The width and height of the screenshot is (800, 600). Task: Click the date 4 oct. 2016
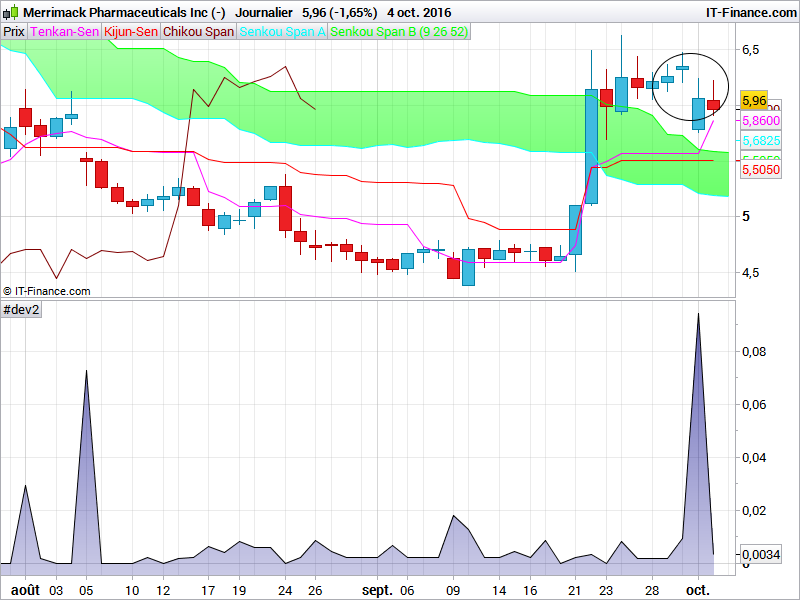[x=419, y=12]
